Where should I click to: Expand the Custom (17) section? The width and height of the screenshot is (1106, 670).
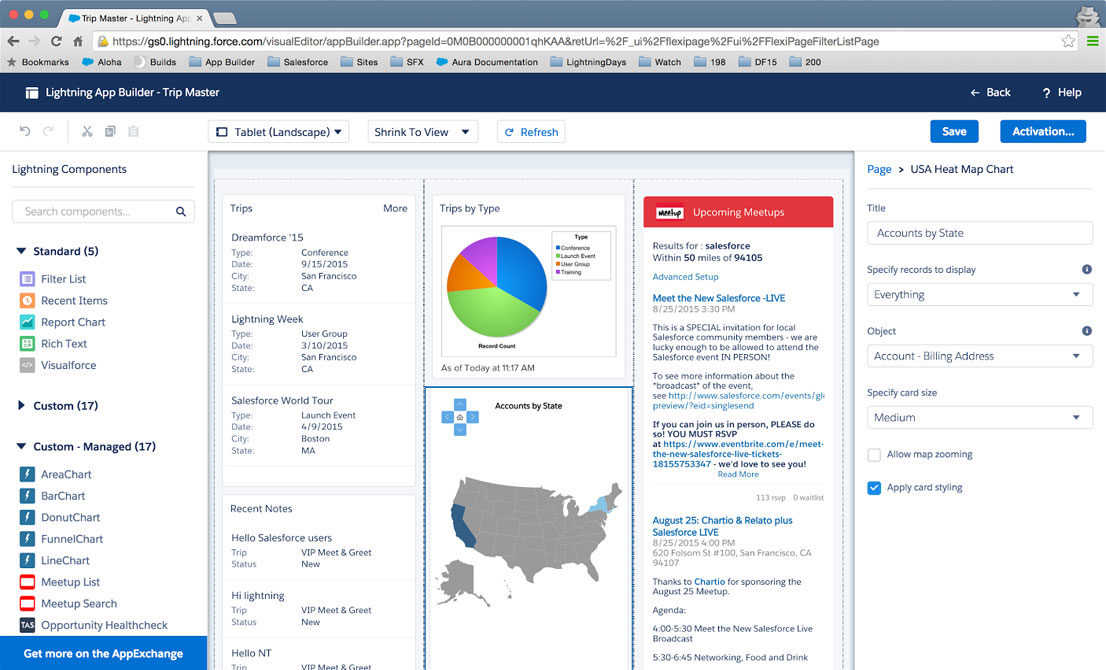(21, 406)
